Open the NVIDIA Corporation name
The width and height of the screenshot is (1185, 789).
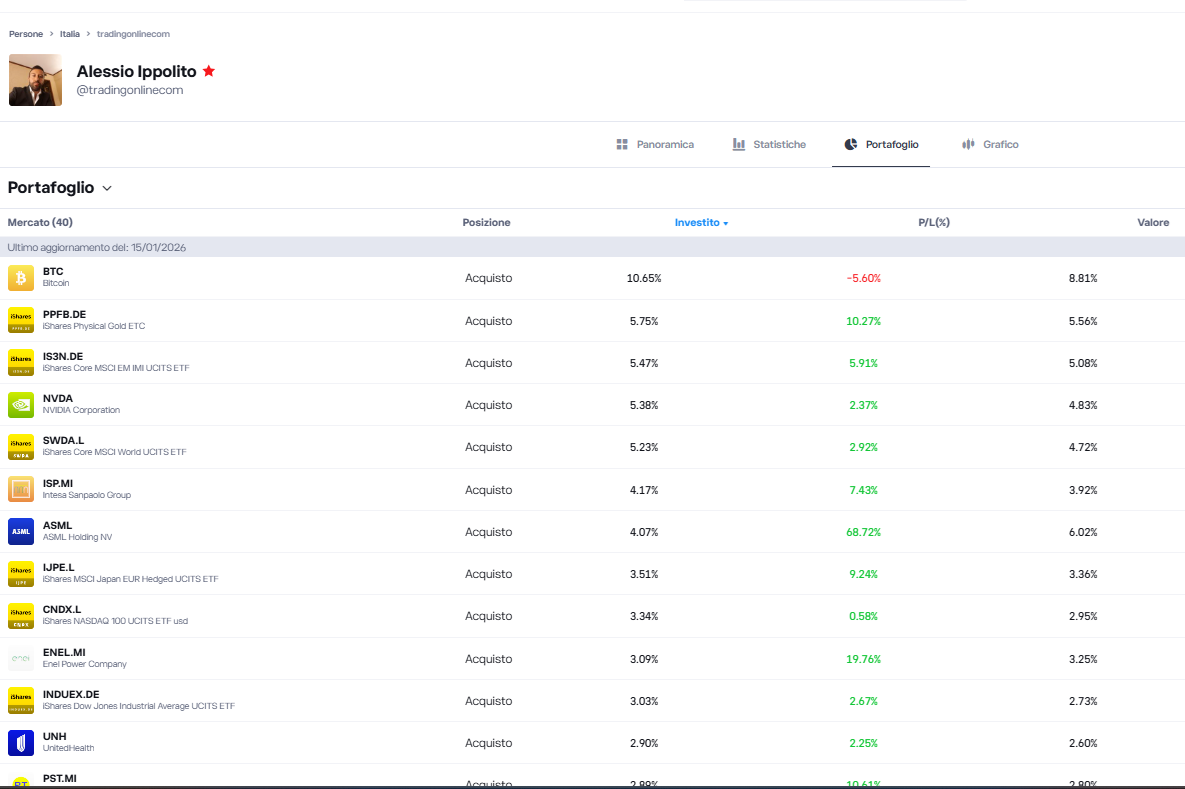[x=81, y=410]
